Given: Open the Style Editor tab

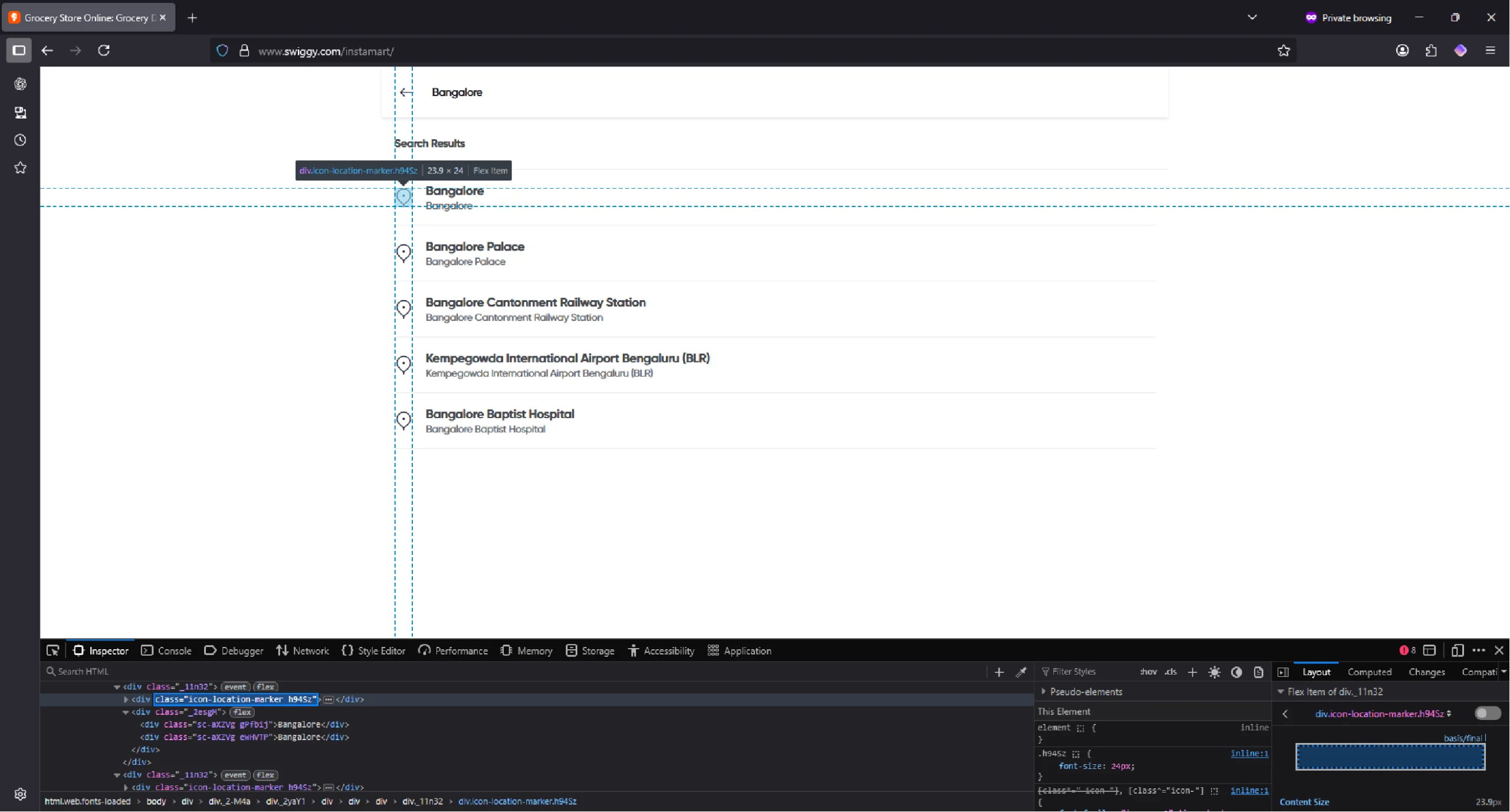Looking at the screenshot, I should tap(374, 651).
